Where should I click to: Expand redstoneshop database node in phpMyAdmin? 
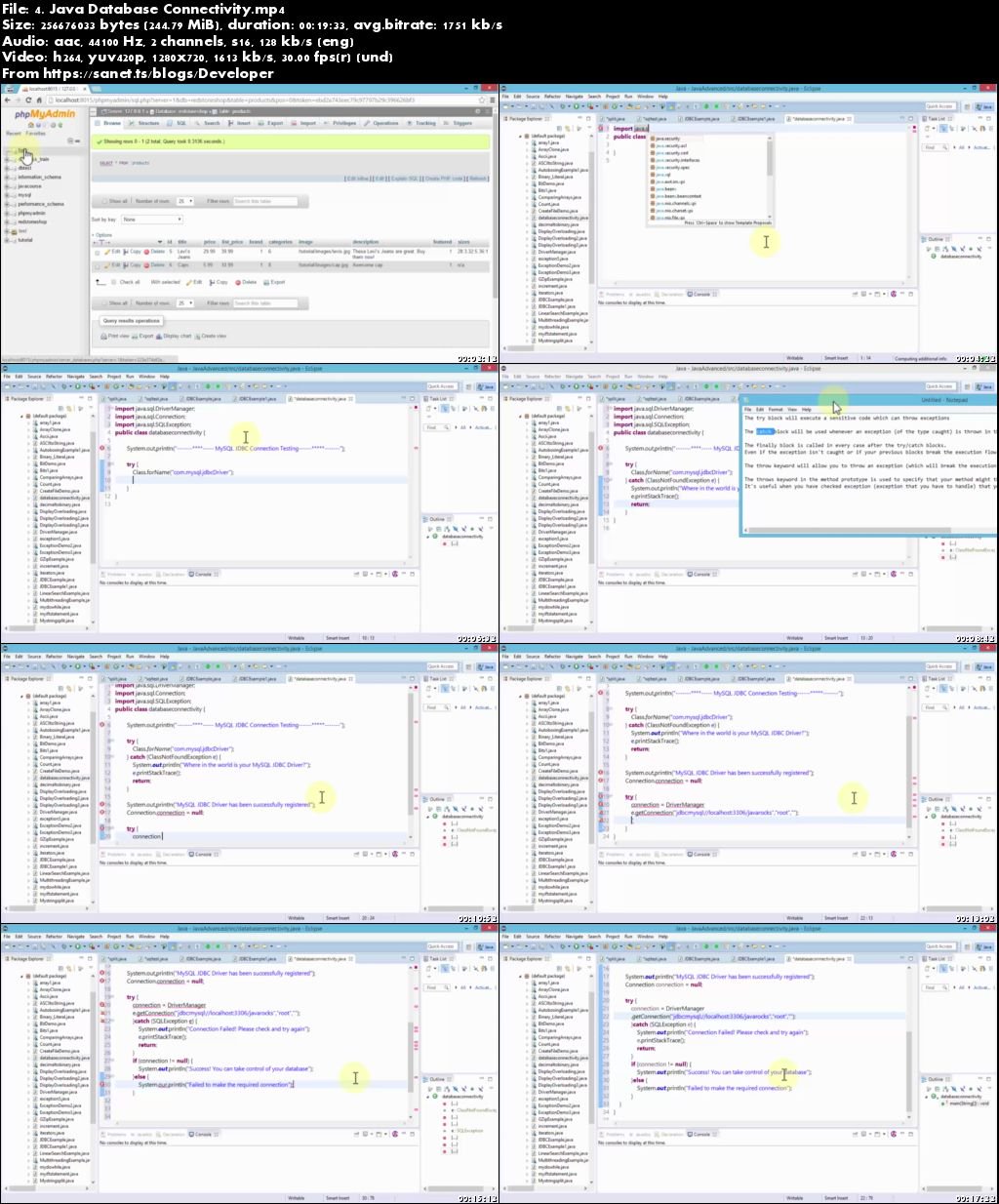click(x=7, y=222)
